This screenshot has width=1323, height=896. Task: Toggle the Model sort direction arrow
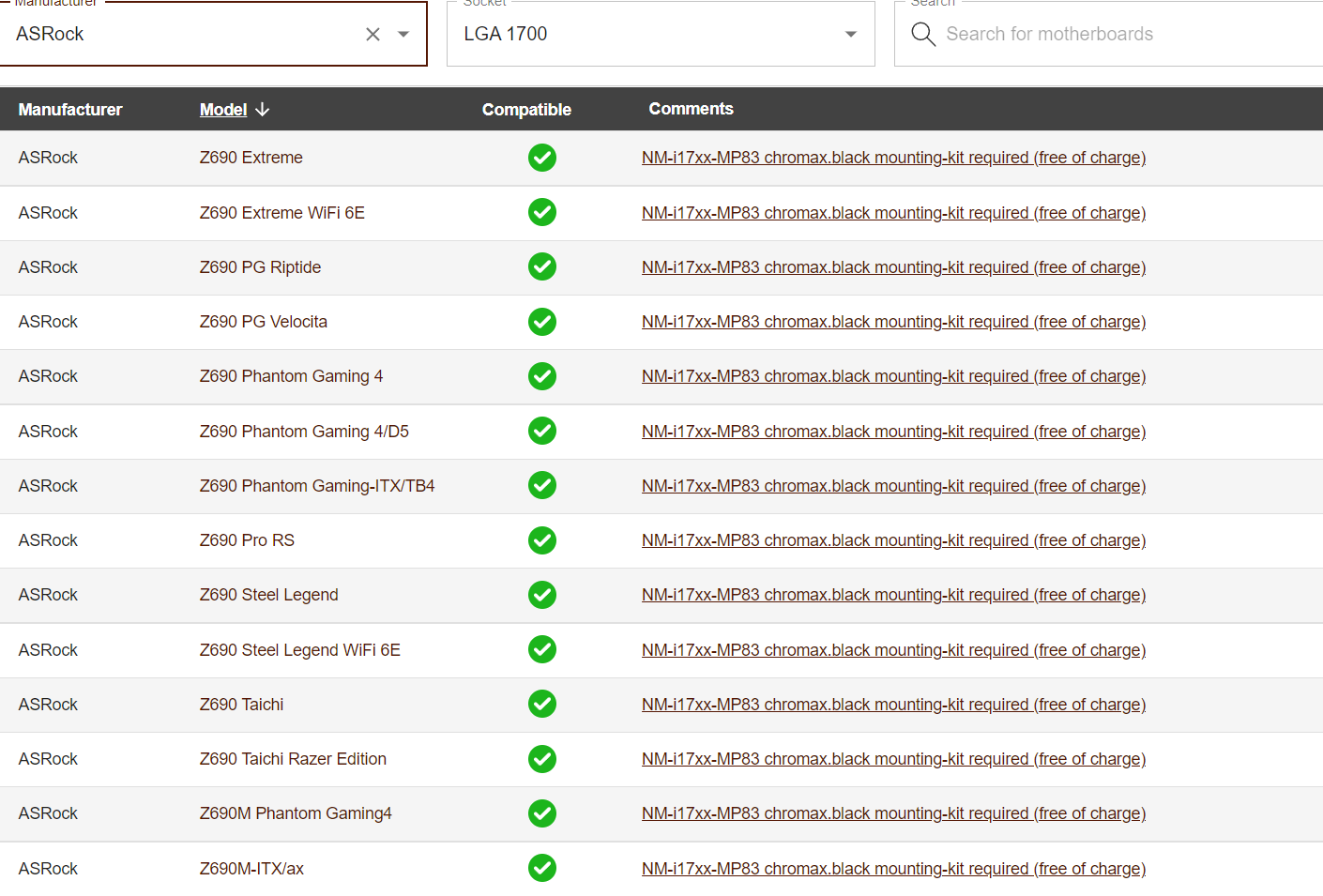pos(263,110)
